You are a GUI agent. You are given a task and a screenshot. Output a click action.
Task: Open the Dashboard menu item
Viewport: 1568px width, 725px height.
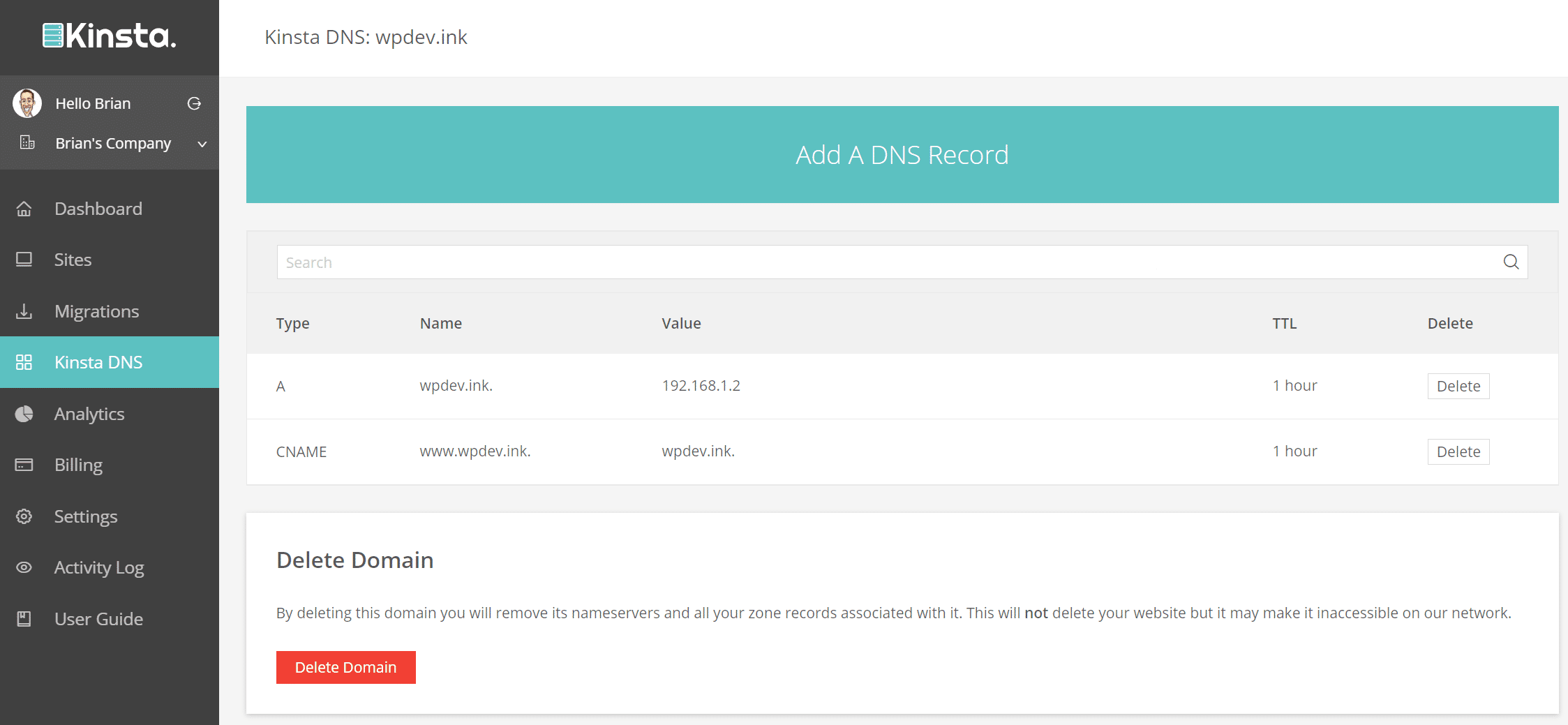coord(110,209)
